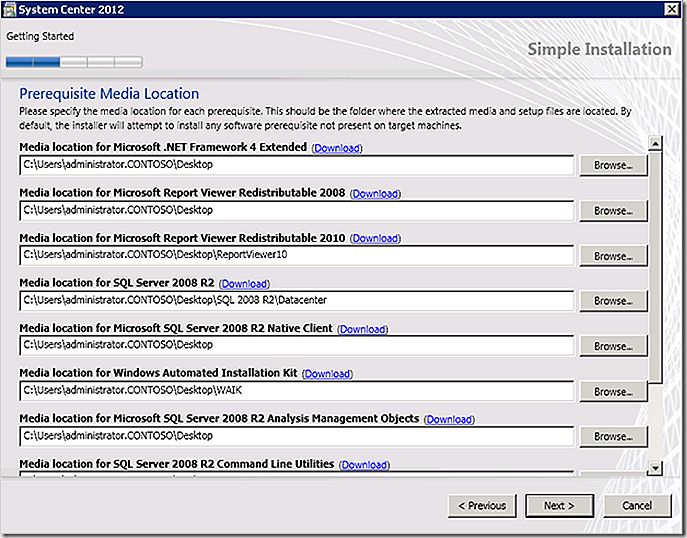The width and height of the screenshot is (687, 538).
Task: Browse for SQL Server Native Client media
Action: 613,346
